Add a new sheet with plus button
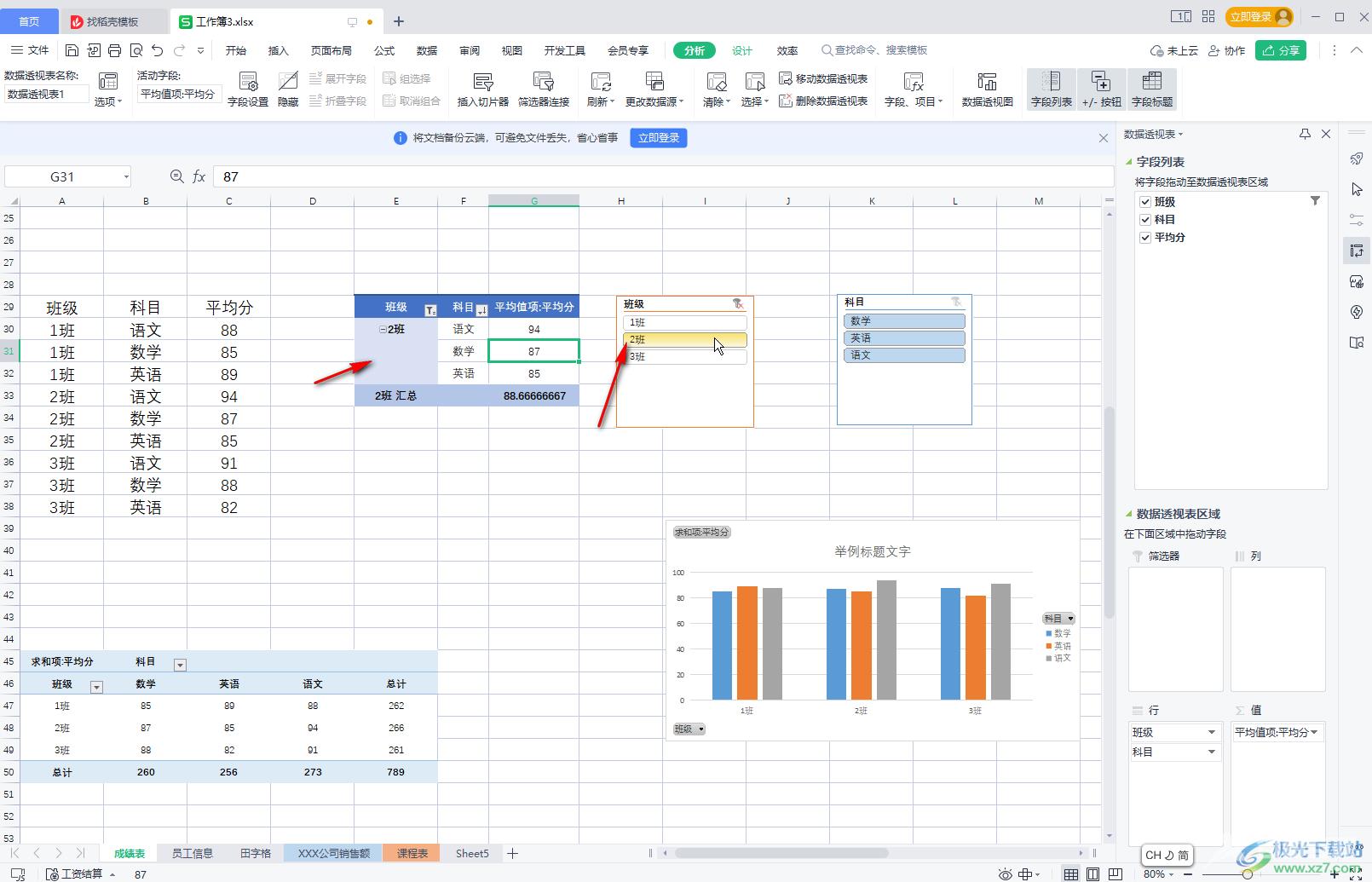1372x882 pixels. tap(512, 853)
